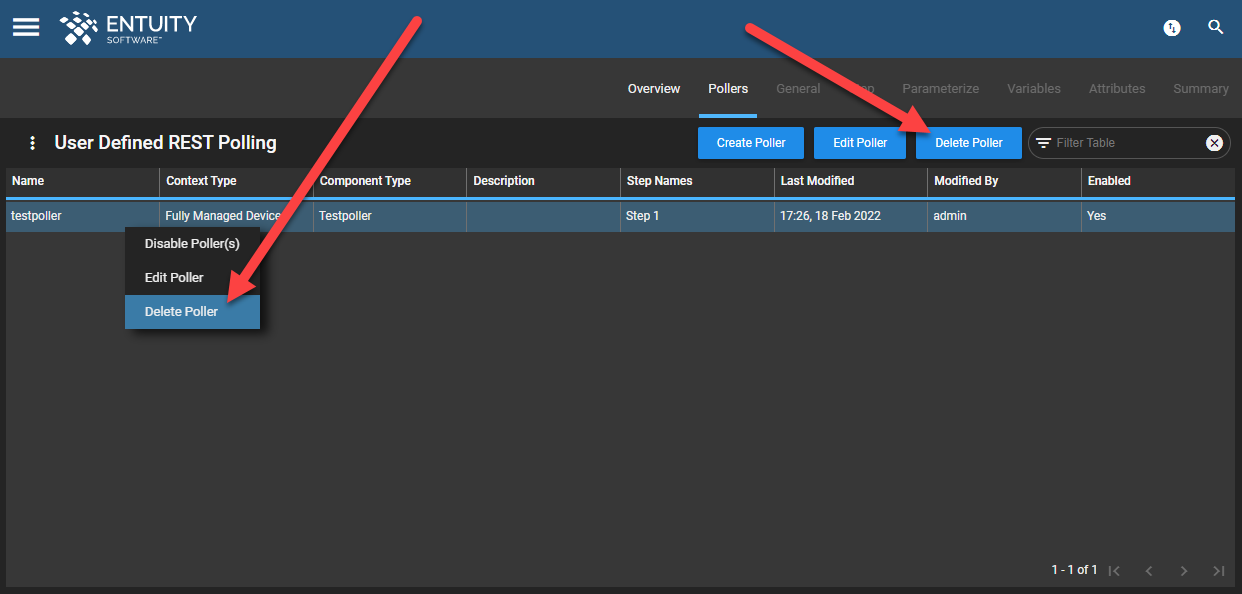Select Delete Poller in the context menu
Viewport: 1242px width, 594px height.
click(181, 311)
